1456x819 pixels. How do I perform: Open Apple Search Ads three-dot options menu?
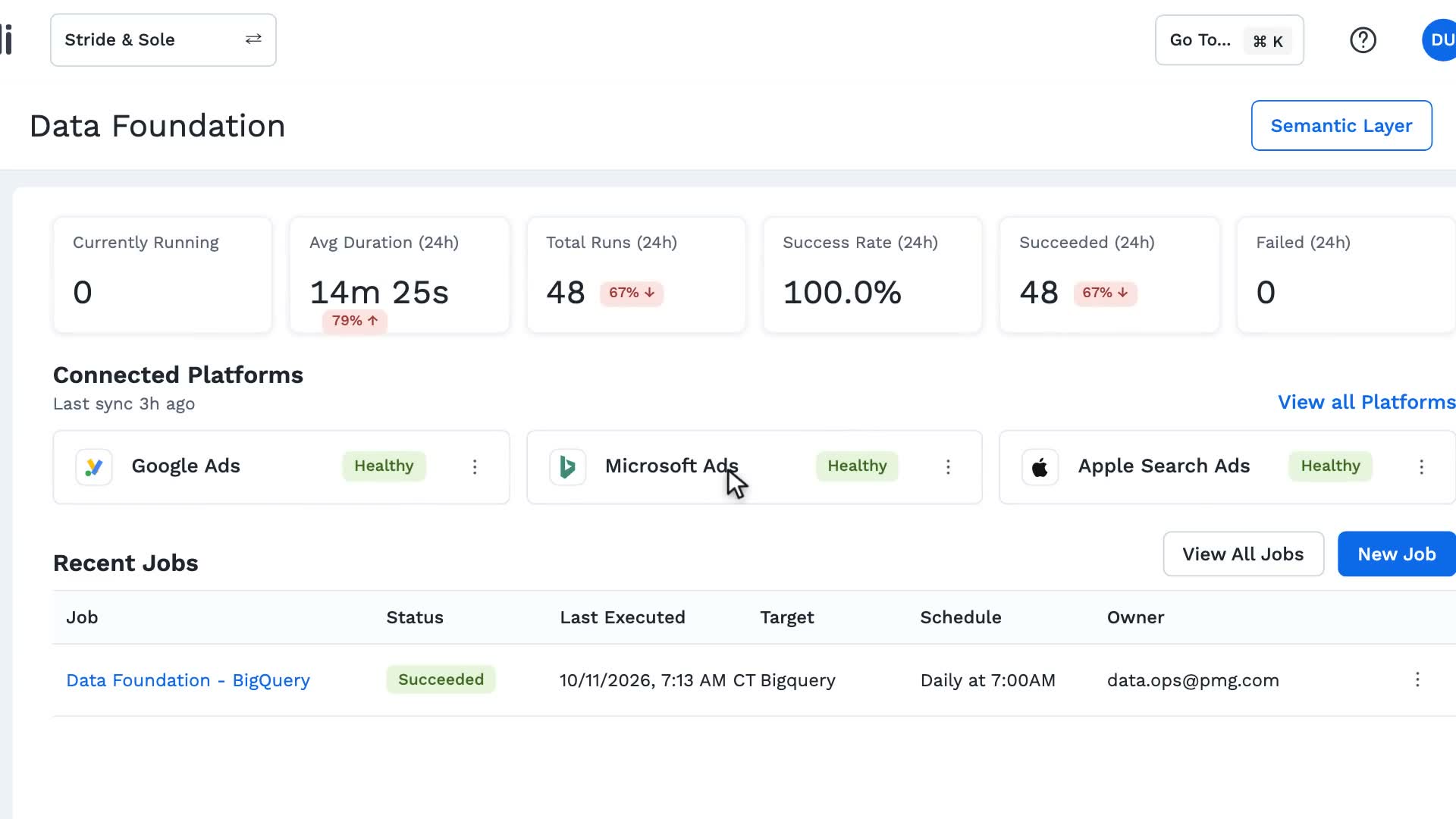[x=1421, y=467]
